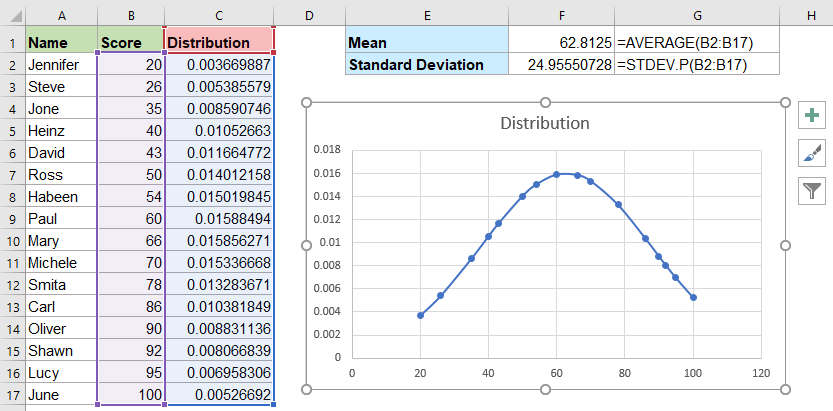Select June's score cell of 100
Viewport: 833px width, 411px height.
pos(130,395)
